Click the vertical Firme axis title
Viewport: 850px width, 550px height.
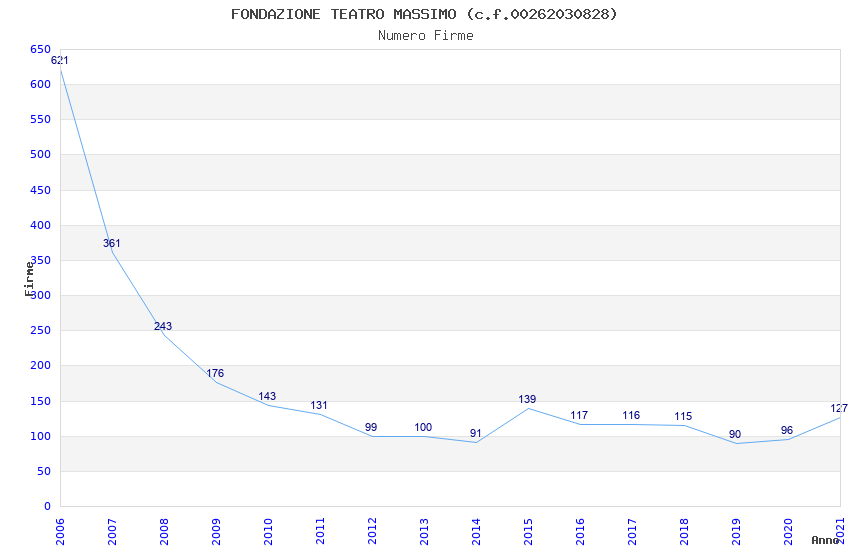(29, 279)
